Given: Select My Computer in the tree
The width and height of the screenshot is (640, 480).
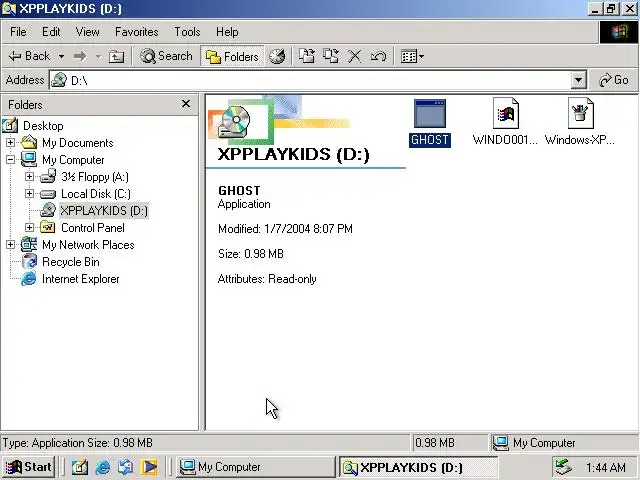Looking at the screenshot, I should click(x=73, y=160).
